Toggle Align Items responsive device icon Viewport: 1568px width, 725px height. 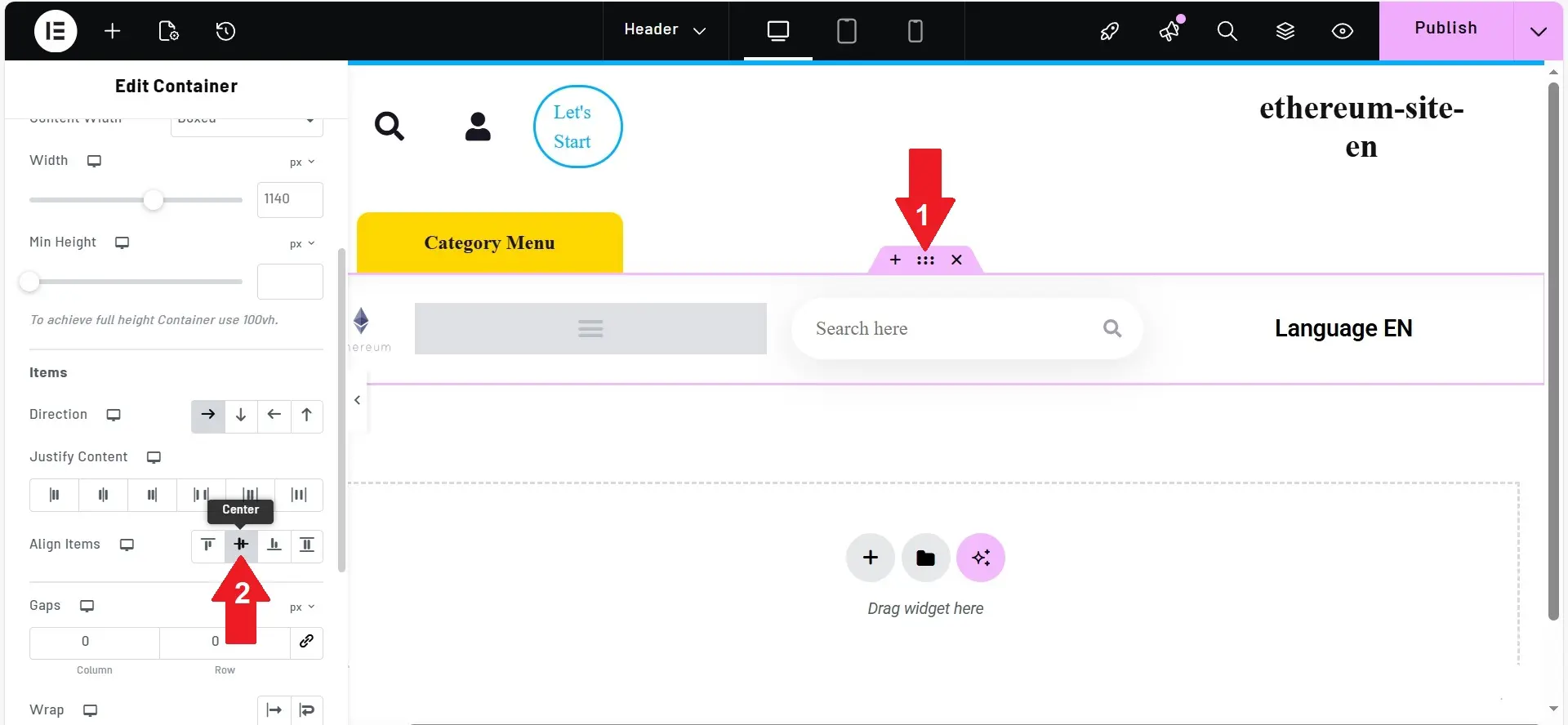tap(127, 545)
